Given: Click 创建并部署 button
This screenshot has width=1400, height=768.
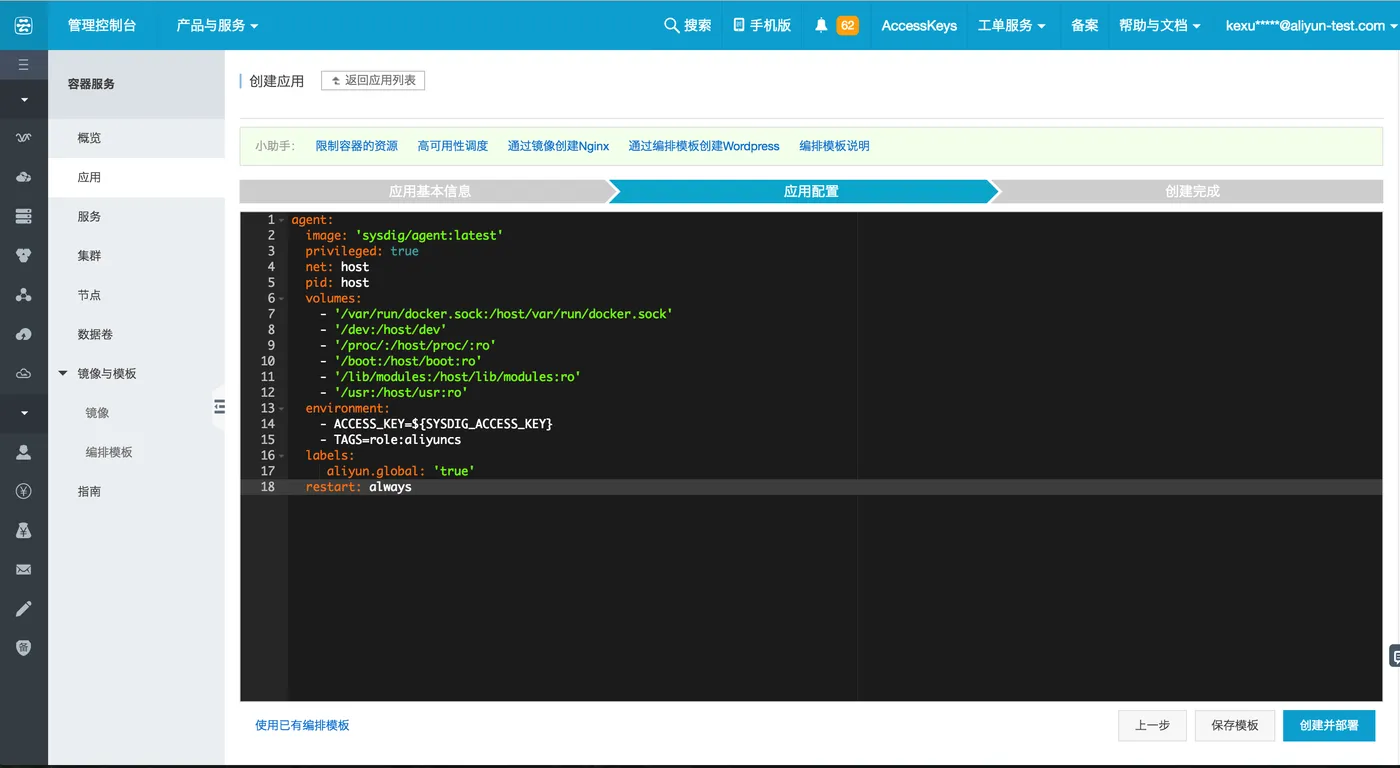Looking at the screenshot, I should (x=1329, y=725).
